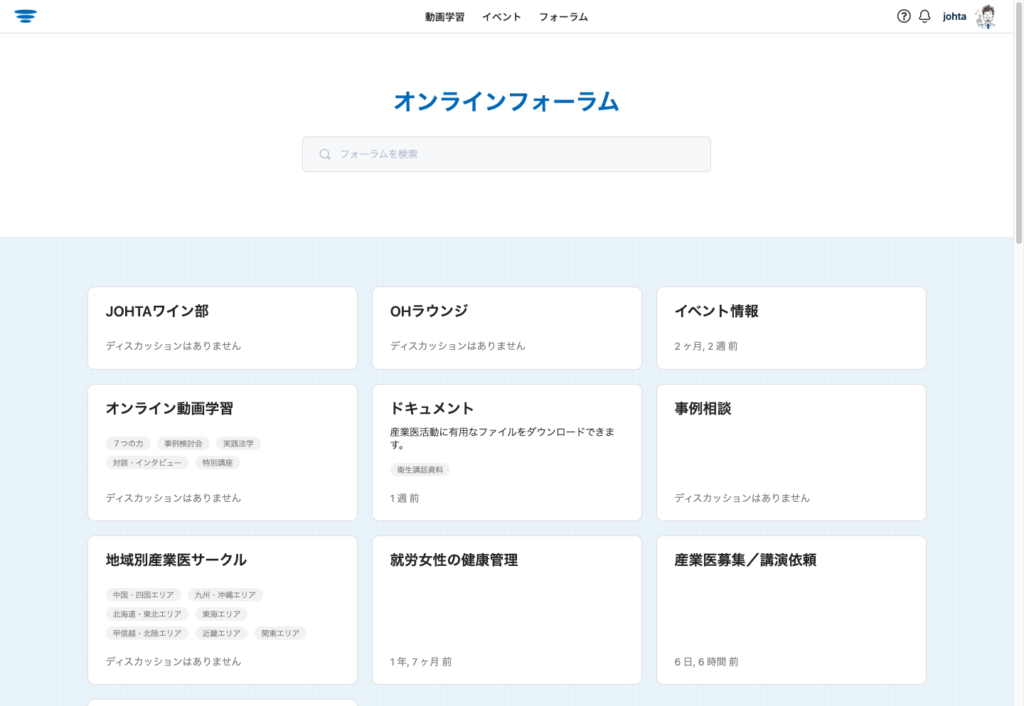Go to the イベント menu item
This screenshot has height=706, width=1024.
click(x=501, y=17)
